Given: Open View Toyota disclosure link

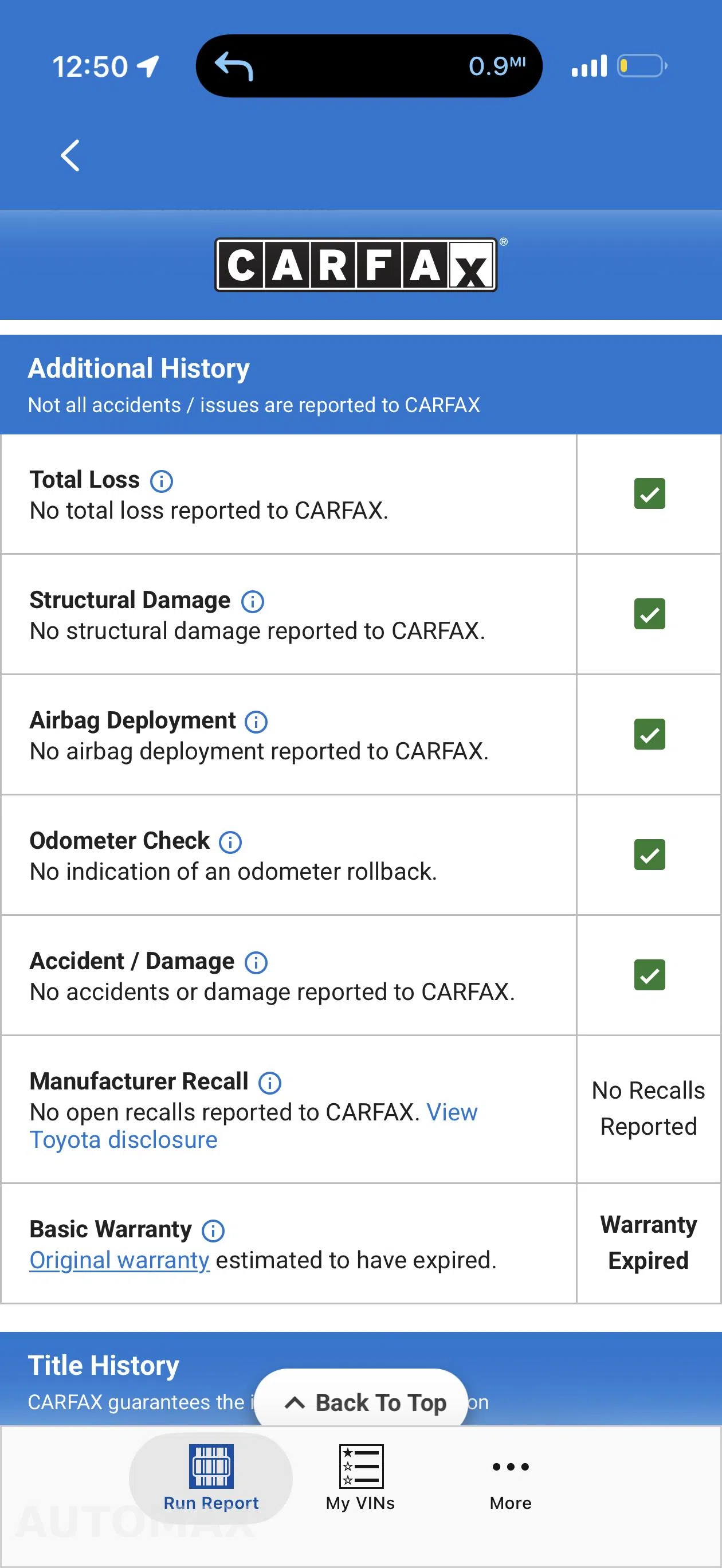Looking at the screenshot, I should pos(254,1126).
